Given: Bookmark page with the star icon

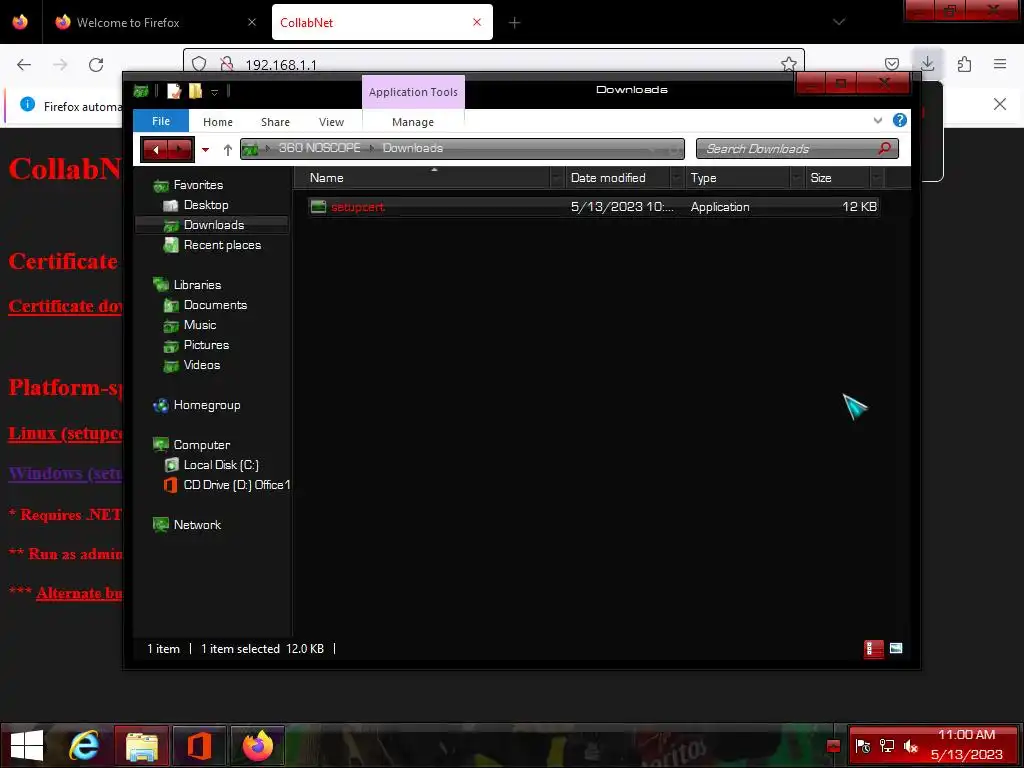Looking at the screenshot, I should pos(788,64).
